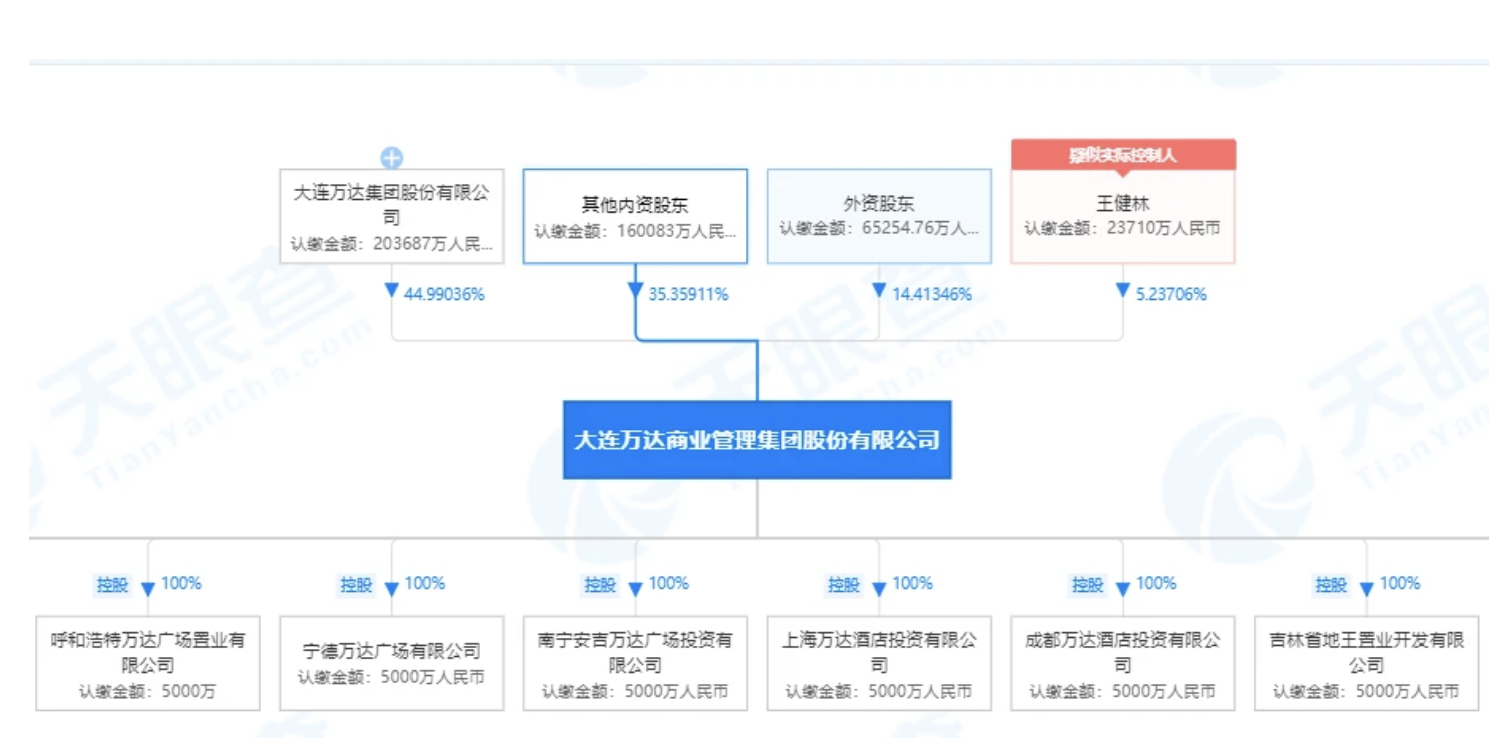
Task: Open the 宁德万达广场有限公司 subsidiary node
Action: tap(392, 663)
